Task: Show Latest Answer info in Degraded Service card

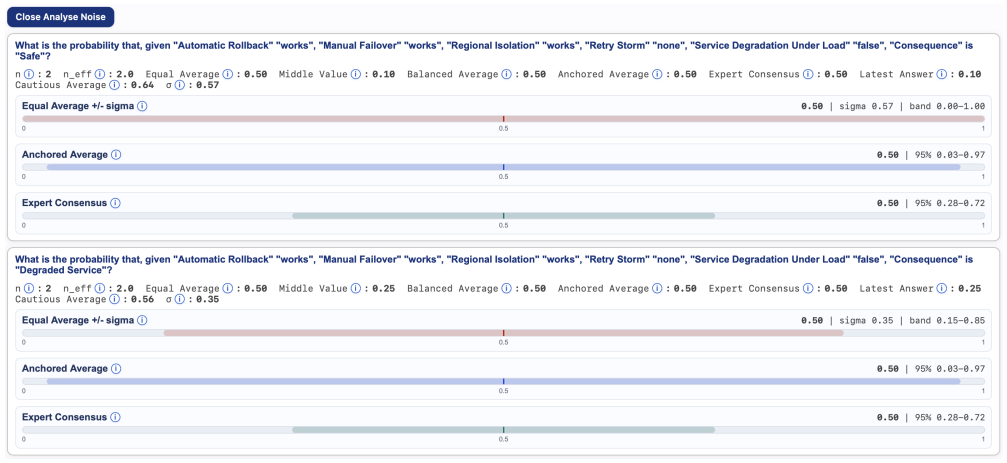Action: (x=941, y=289)
